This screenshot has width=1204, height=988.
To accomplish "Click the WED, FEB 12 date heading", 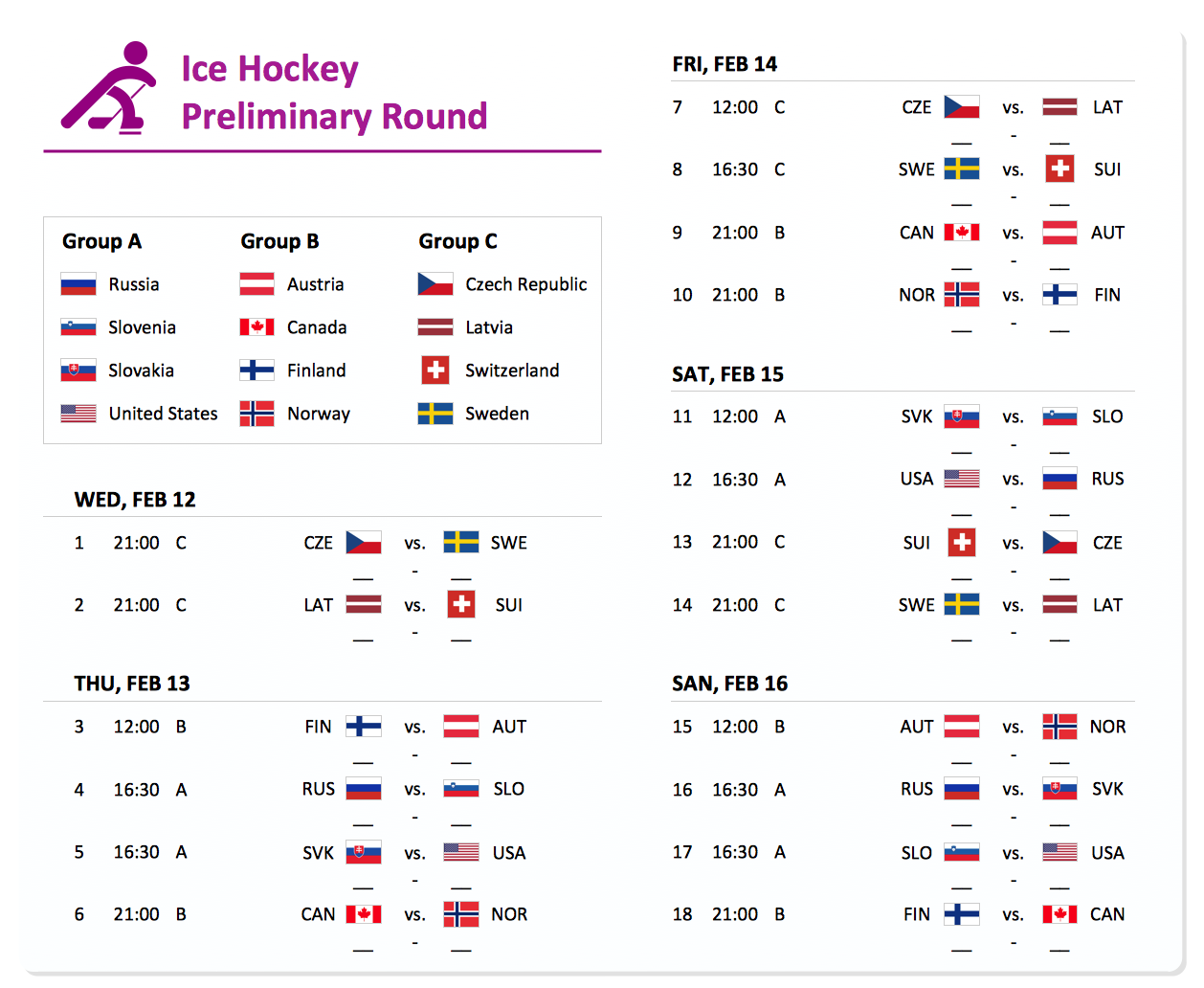I will point(135,500).
